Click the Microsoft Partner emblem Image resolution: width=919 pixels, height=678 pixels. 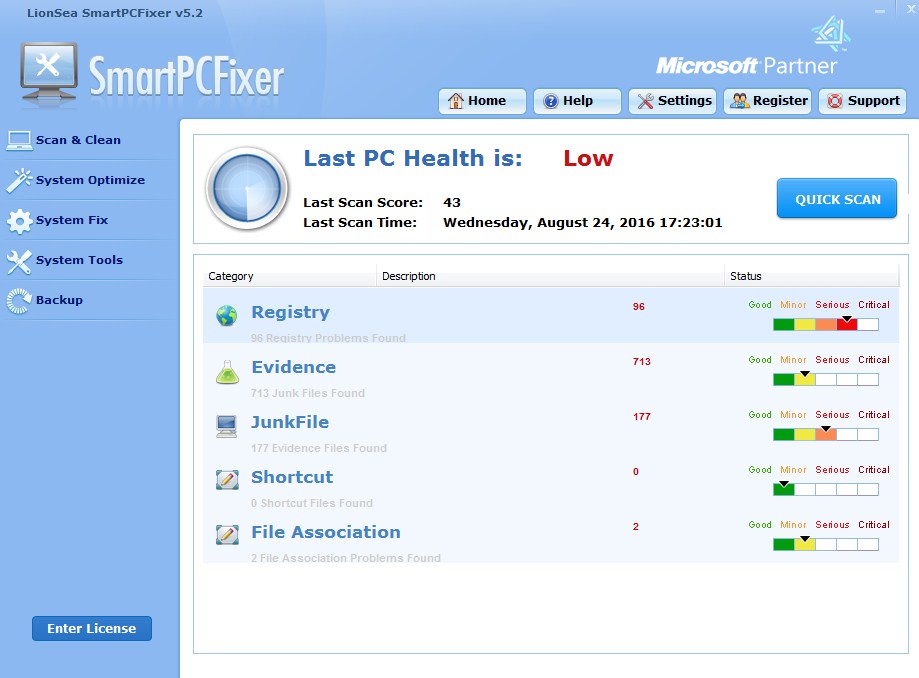click(830, 34)
